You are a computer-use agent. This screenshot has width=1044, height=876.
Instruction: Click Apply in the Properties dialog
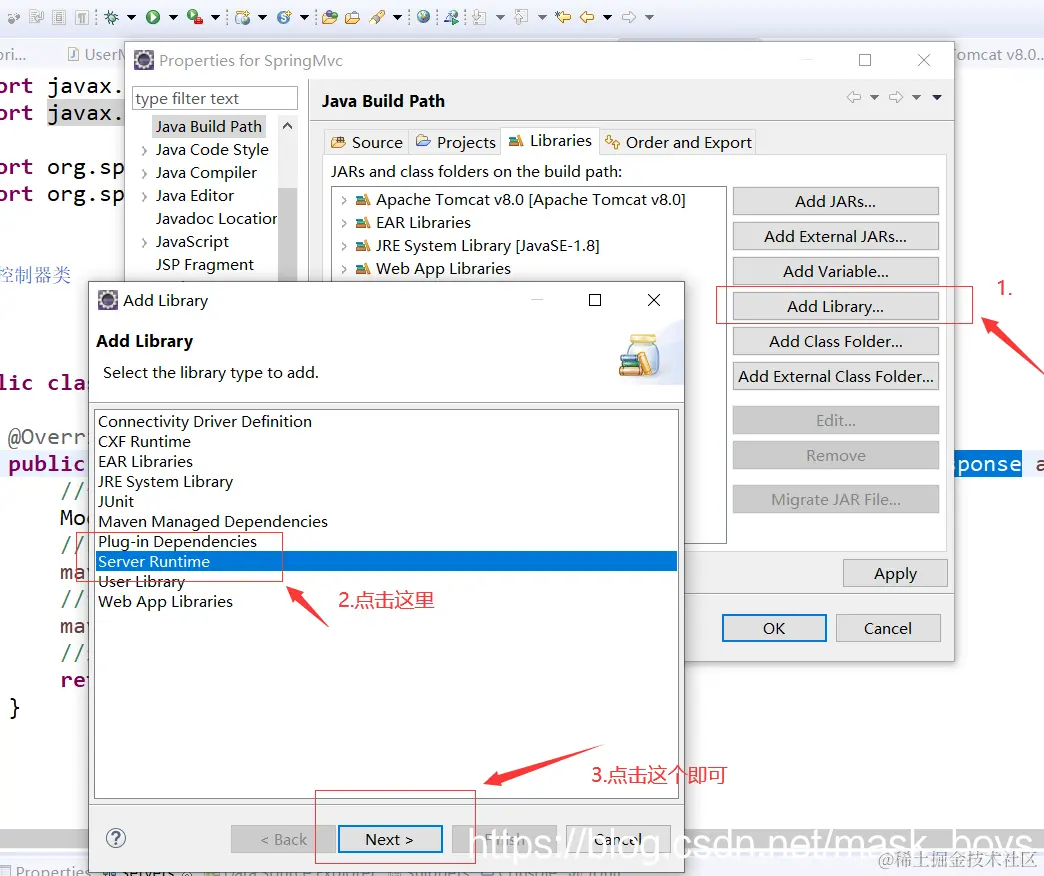(x=895, y=573)
